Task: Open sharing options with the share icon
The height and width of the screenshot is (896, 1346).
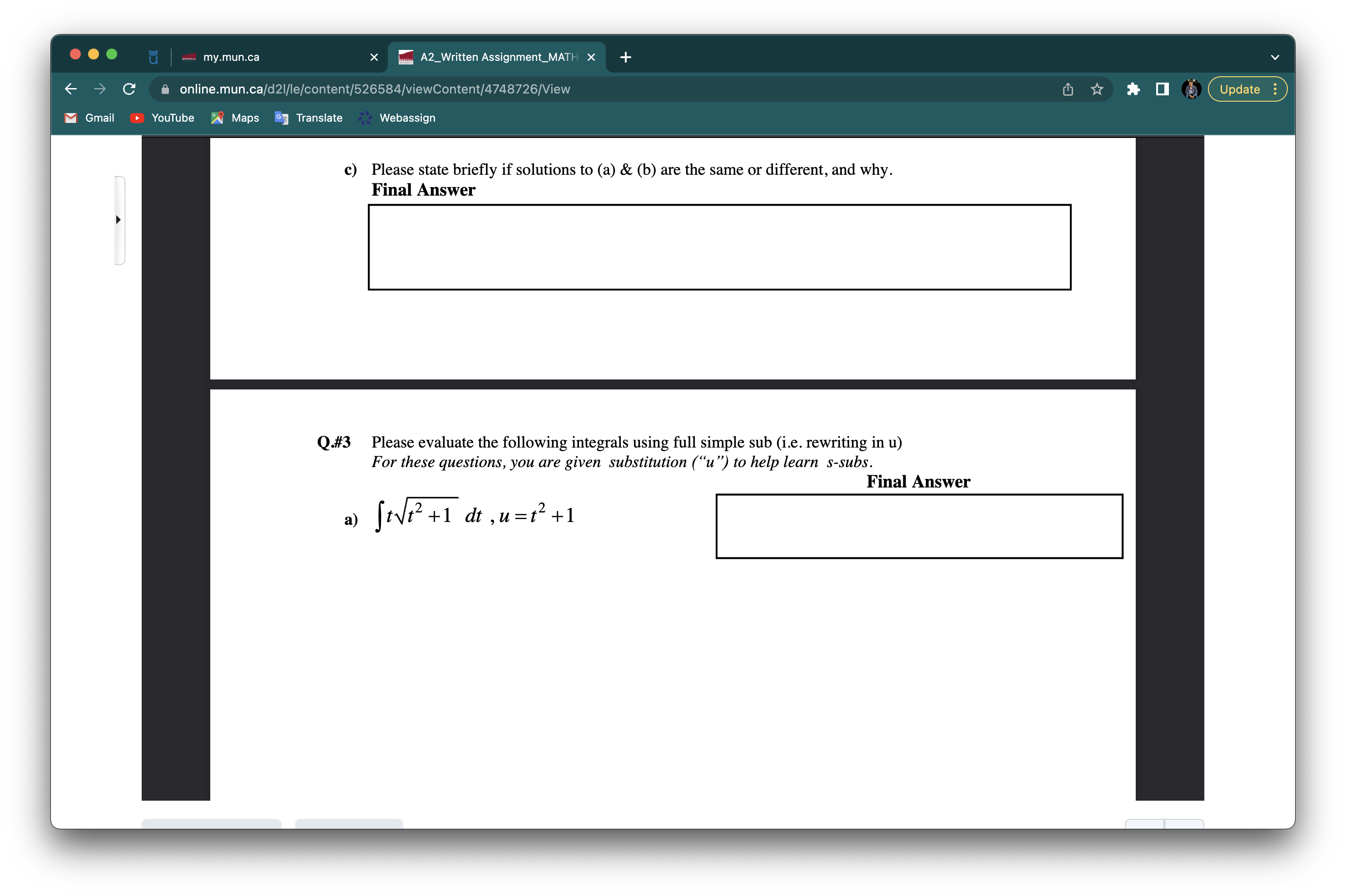Action: pos(1067,89)
